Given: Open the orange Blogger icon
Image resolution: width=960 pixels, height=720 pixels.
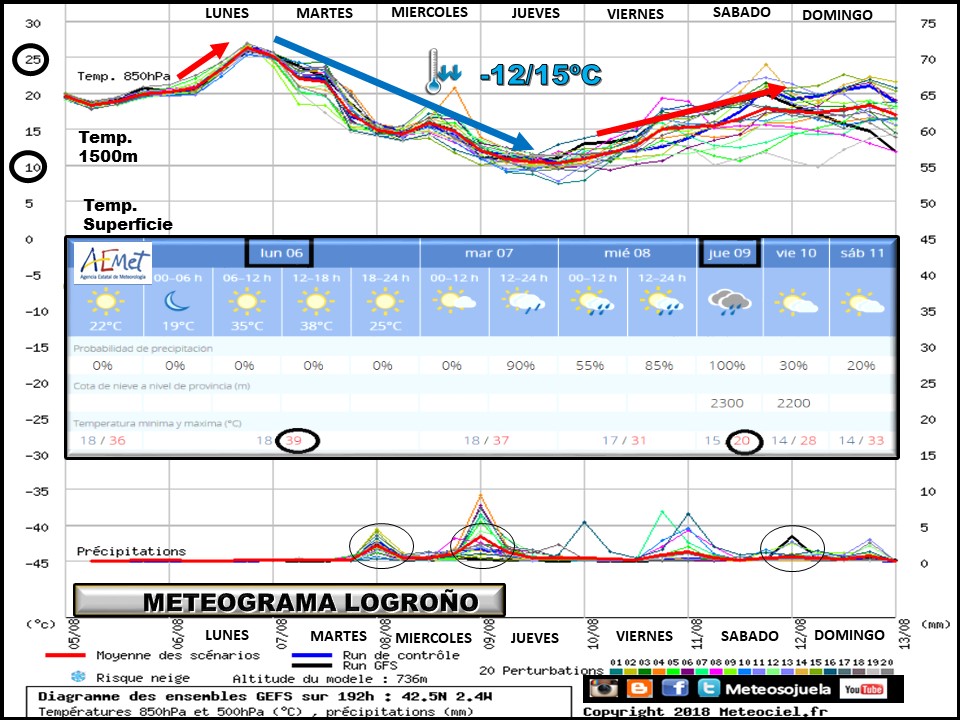Looking at the screenshot, I should pos(639,688).
